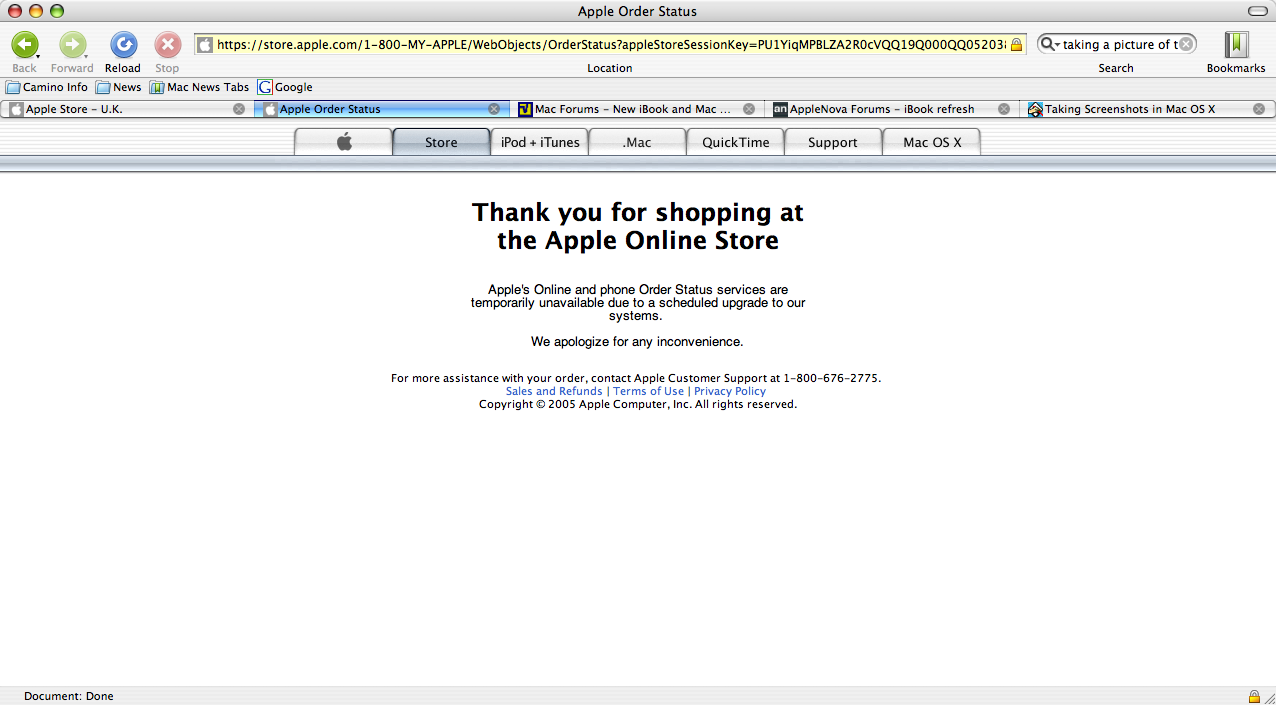Open the Google bookmark in the toolbar
Viewport: 1276px width, 705px height.
285,87
